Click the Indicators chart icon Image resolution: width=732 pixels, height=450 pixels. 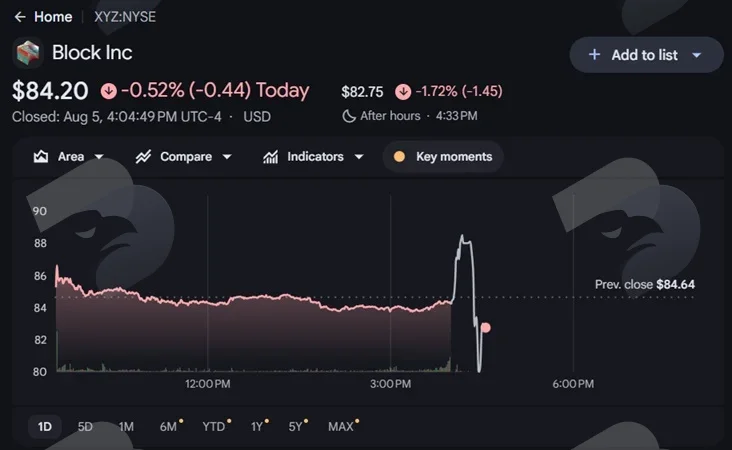pos(270,156)
